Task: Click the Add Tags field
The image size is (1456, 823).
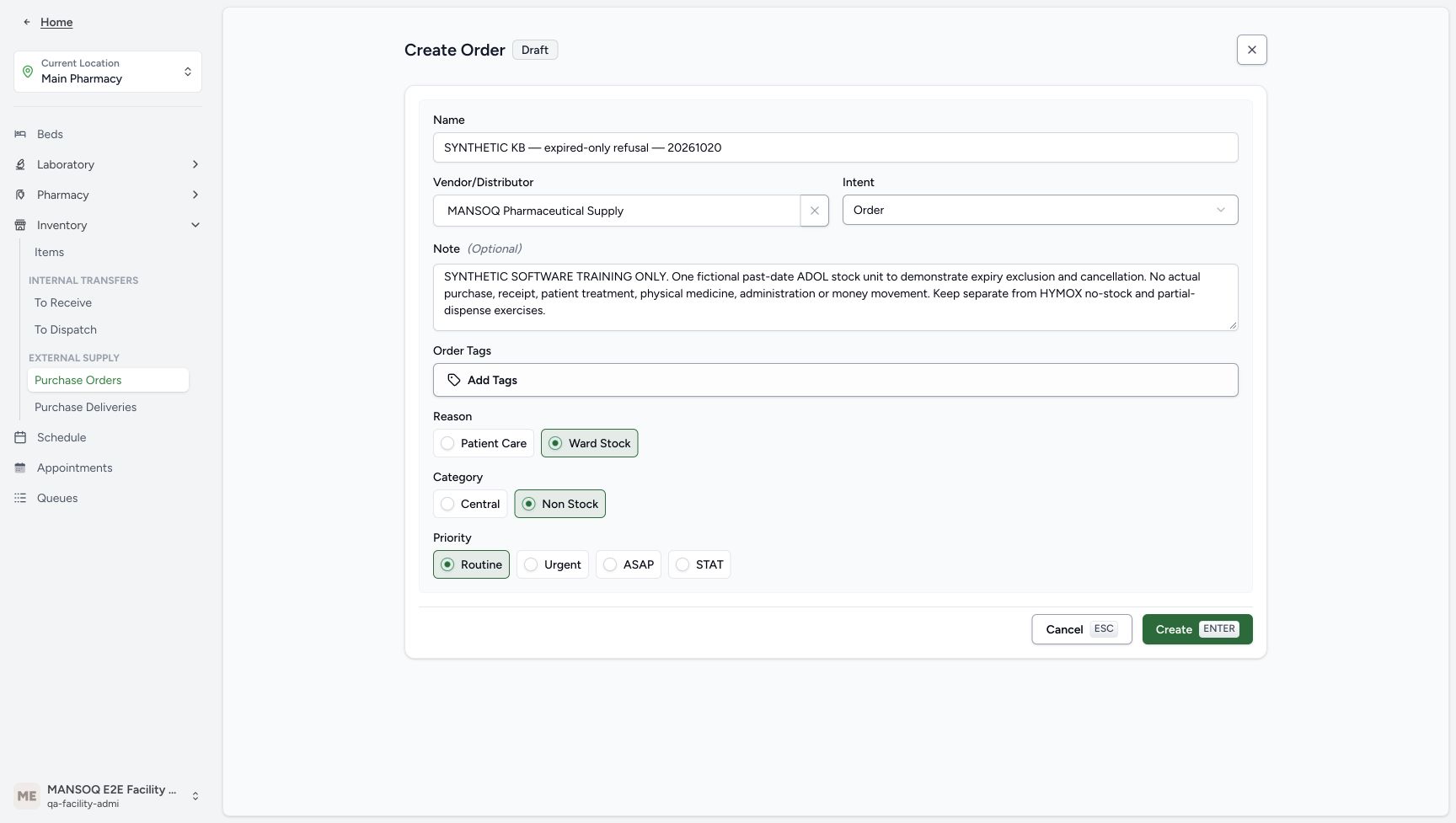Action: tap(836, 380)
